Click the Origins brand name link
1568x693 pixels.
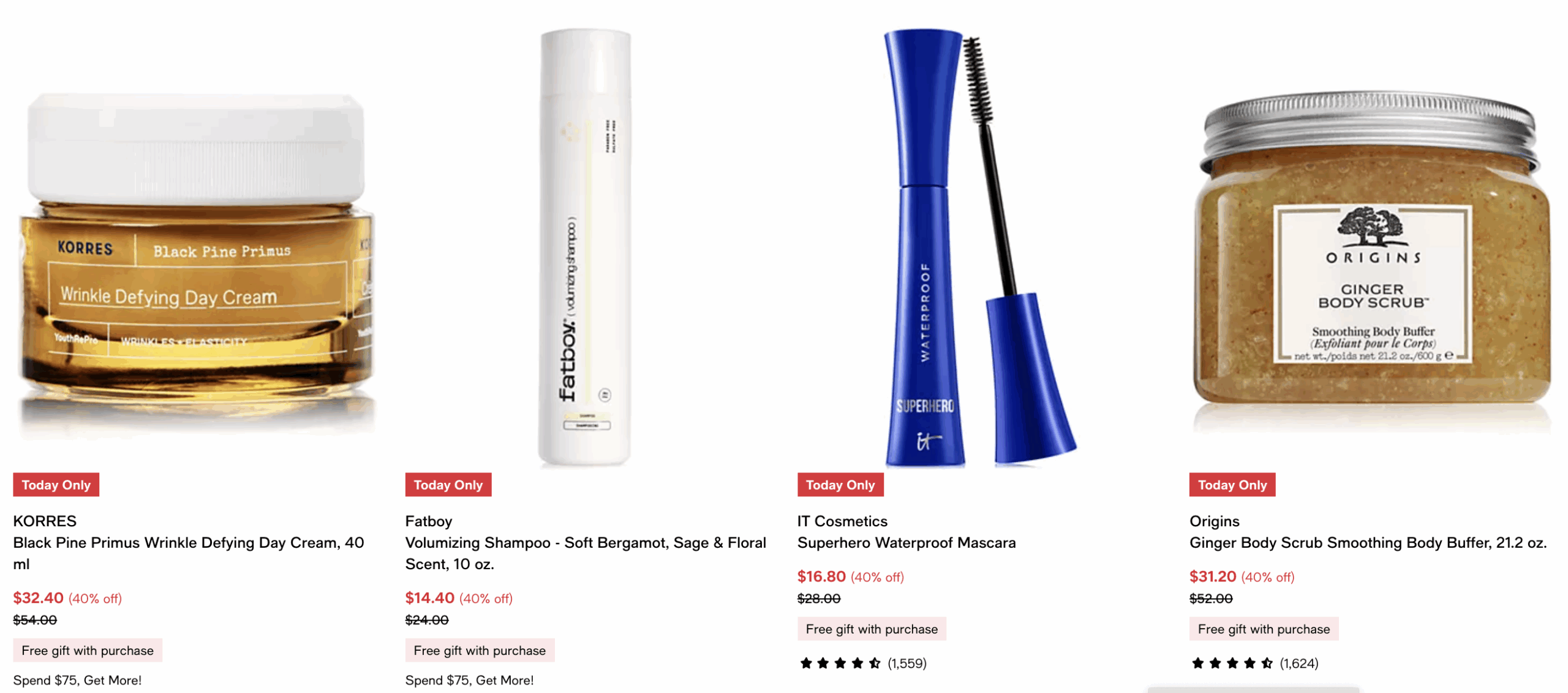click(x=1214, y=521)
